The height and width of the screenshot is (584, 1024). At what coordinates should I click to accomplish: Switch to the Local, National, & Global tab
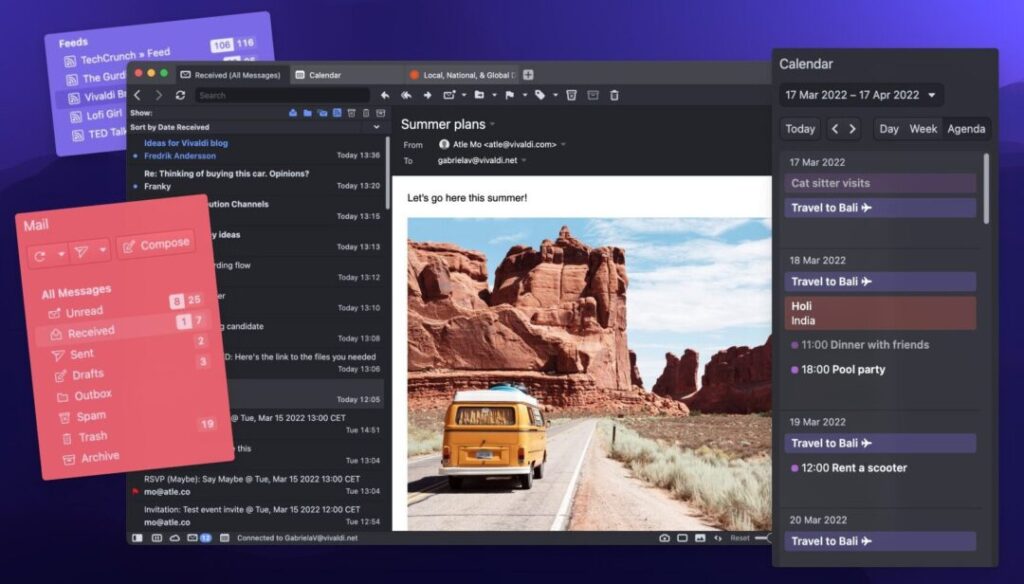(462, 75)
